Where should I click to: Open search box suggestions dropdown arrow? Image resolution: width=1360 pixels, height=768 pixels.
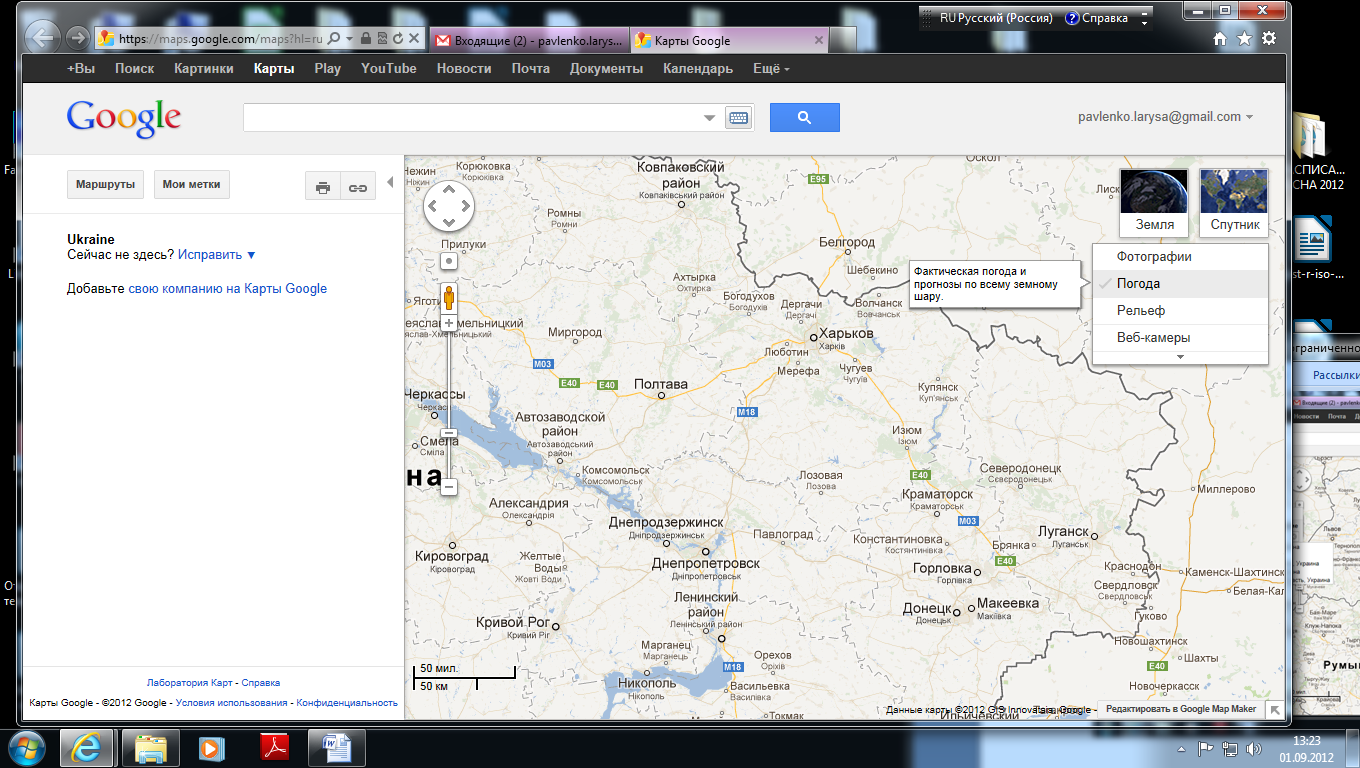point(710,118)
